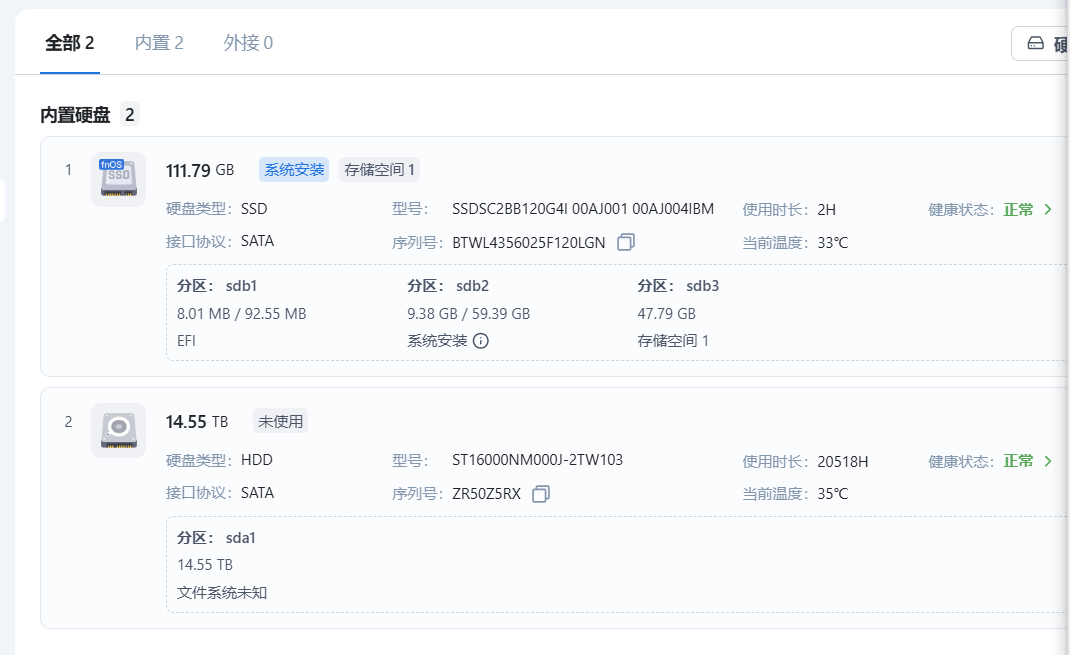Viewport: 1070px width, 655px height.
Task: Click the 未使用 tag on disk 2
Action: tap(280, 422)
